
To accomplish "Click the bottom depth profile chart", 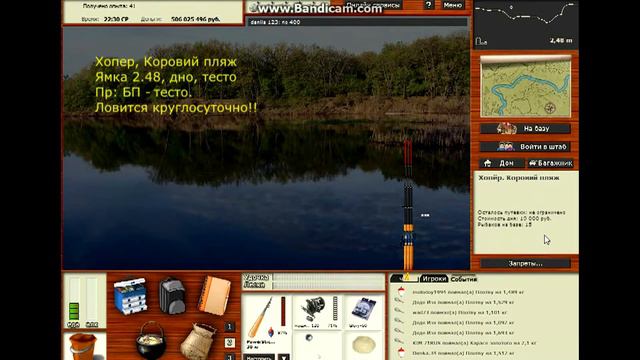I will click(526, 24).
